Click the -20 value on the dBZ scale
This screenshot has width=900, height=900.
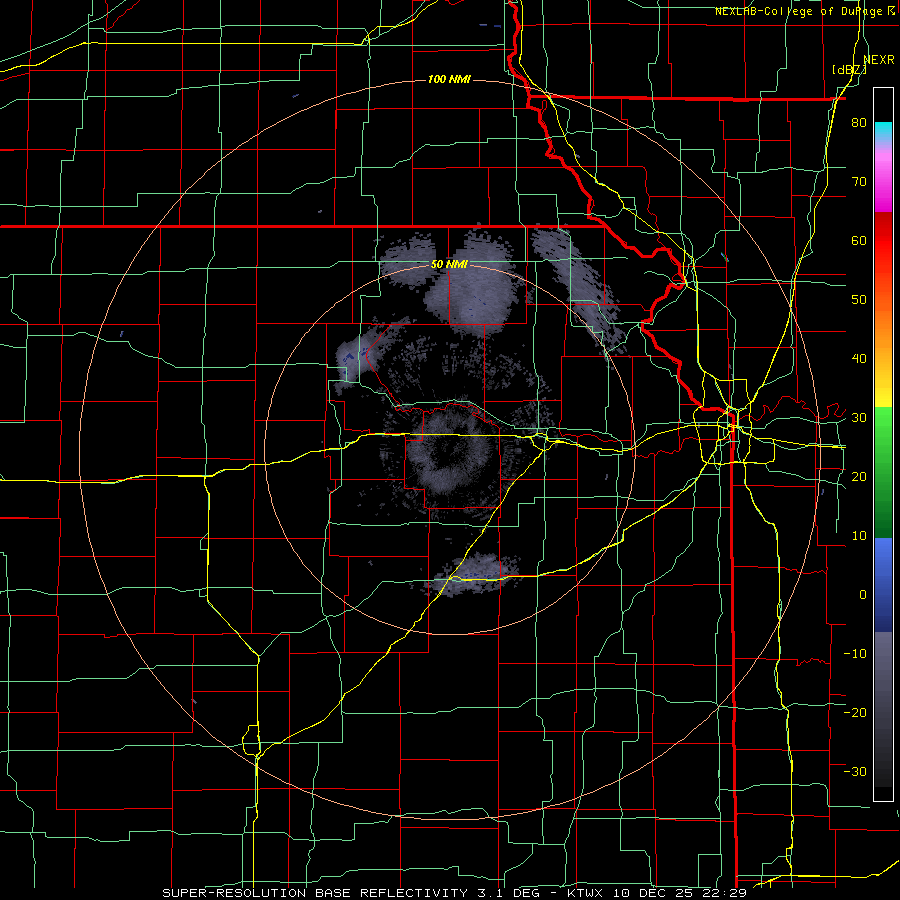click(855, 712)
